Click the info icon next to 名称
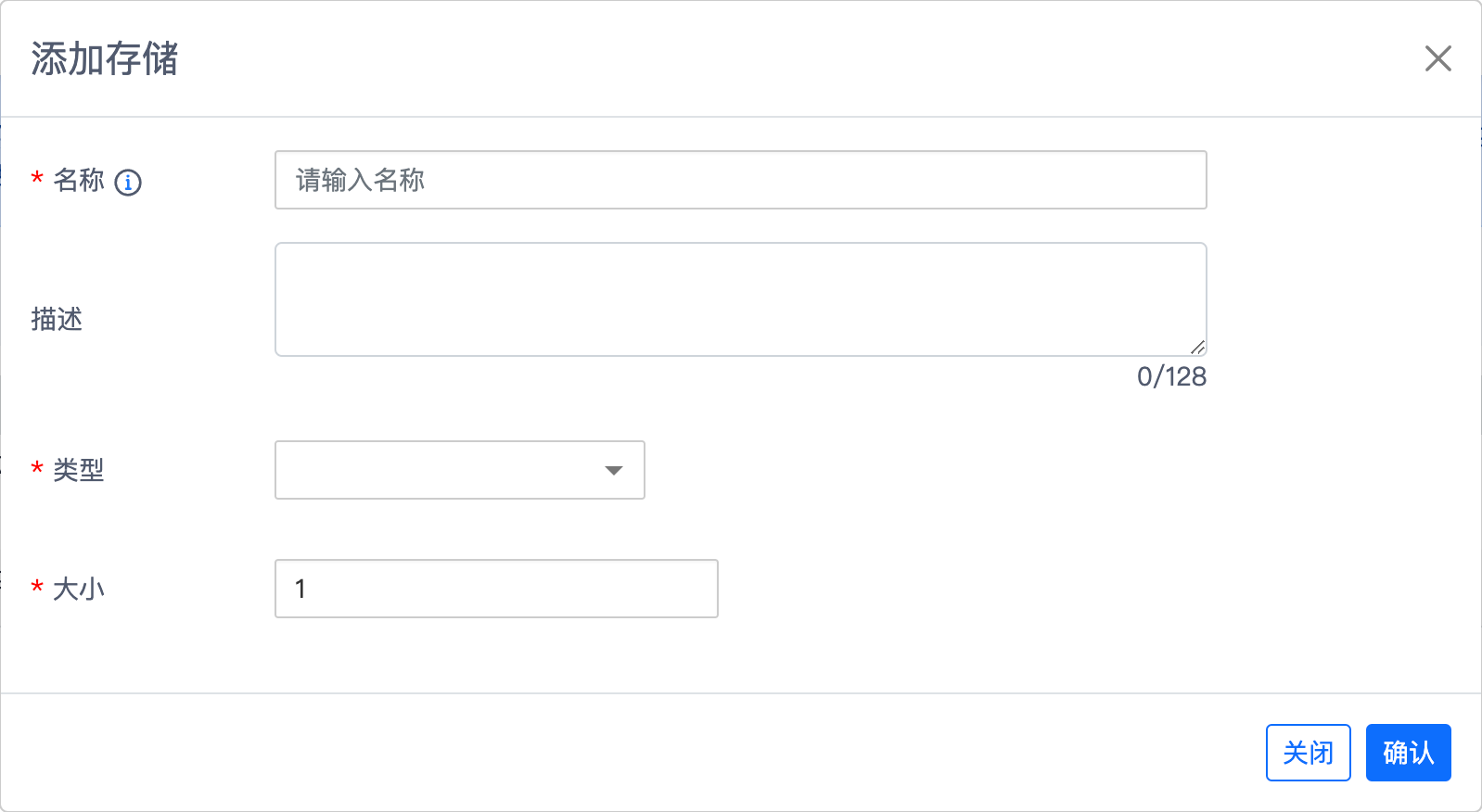This screenshot has height=812, width=1482. tap(128, 183)
